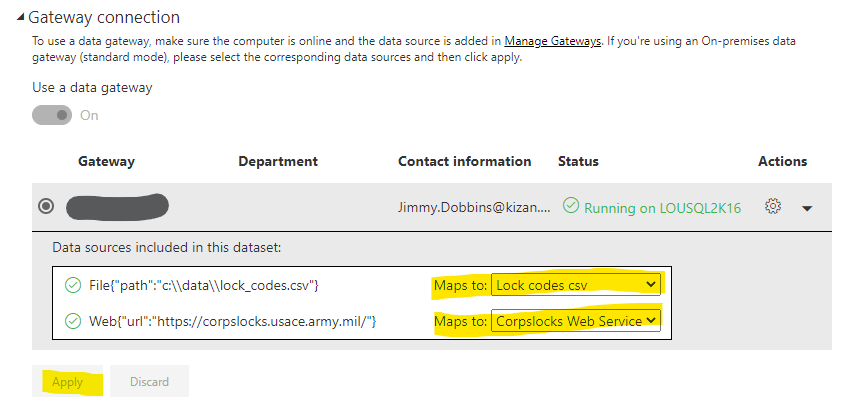Open the Manage Gateways link
The height and width of the screenshot is (419, 848).
(553, 41)
